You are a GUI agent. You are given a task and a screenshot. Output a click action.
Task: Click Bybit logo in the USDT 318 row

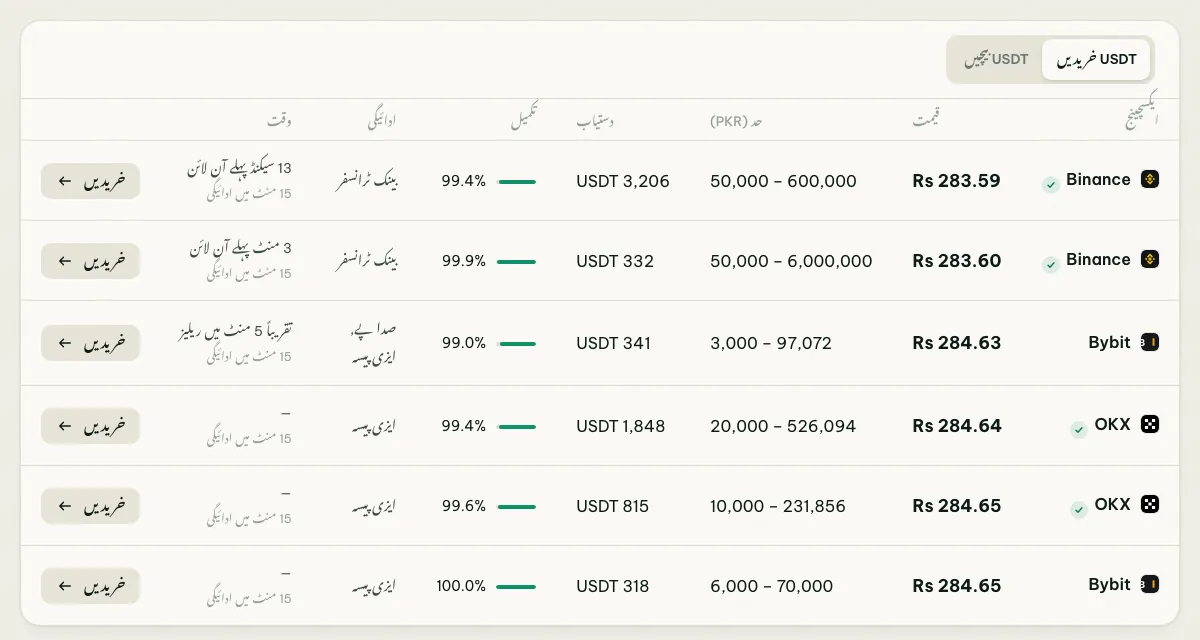[1150, 585]
